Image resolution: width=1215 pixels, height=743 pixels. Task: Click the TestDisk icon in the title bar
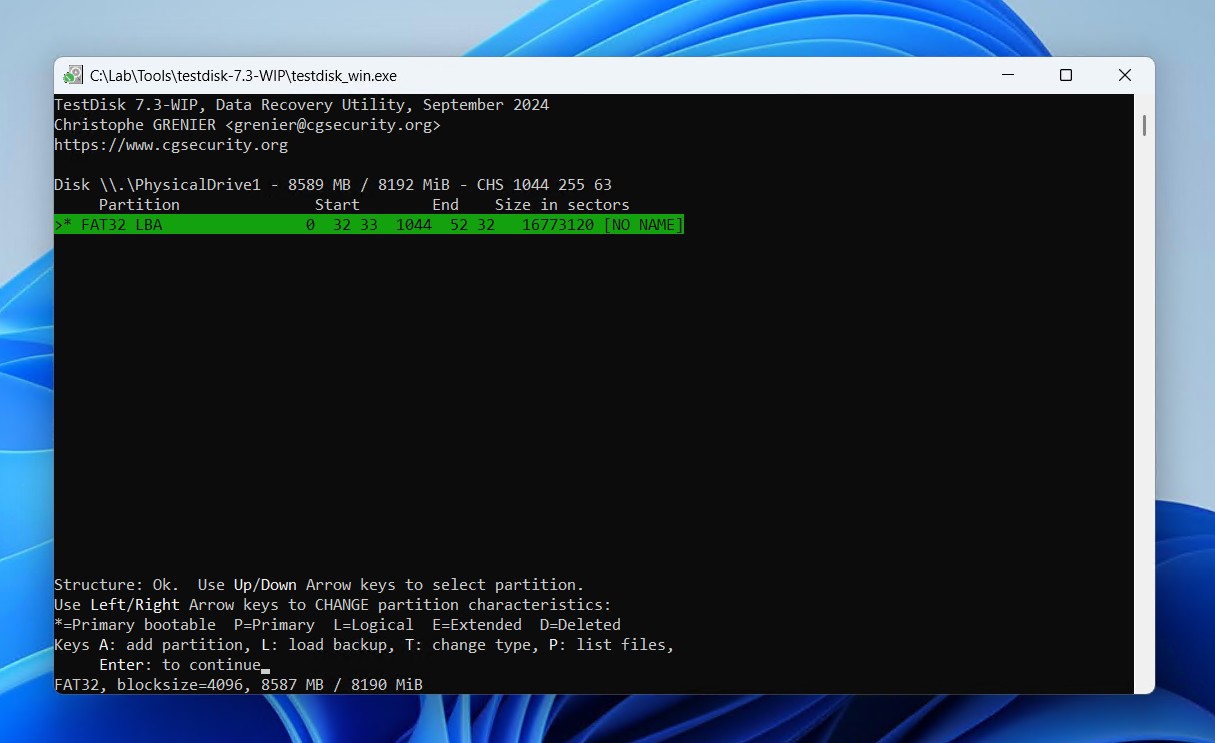coord(73,76)
